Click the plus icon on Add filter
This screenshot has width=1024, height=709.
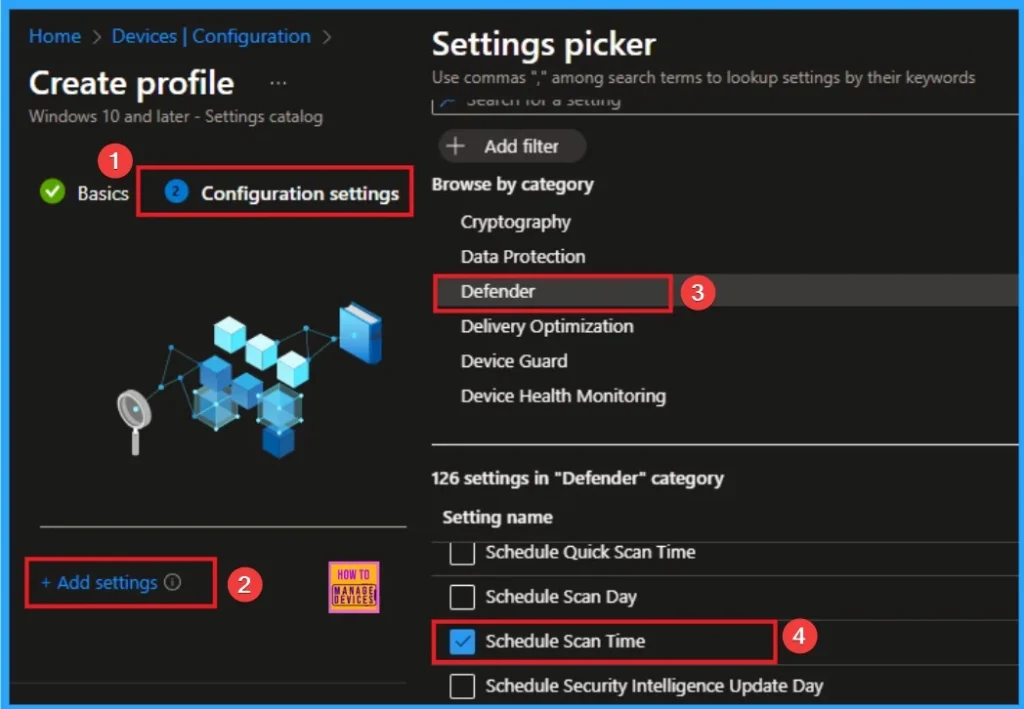455,146
